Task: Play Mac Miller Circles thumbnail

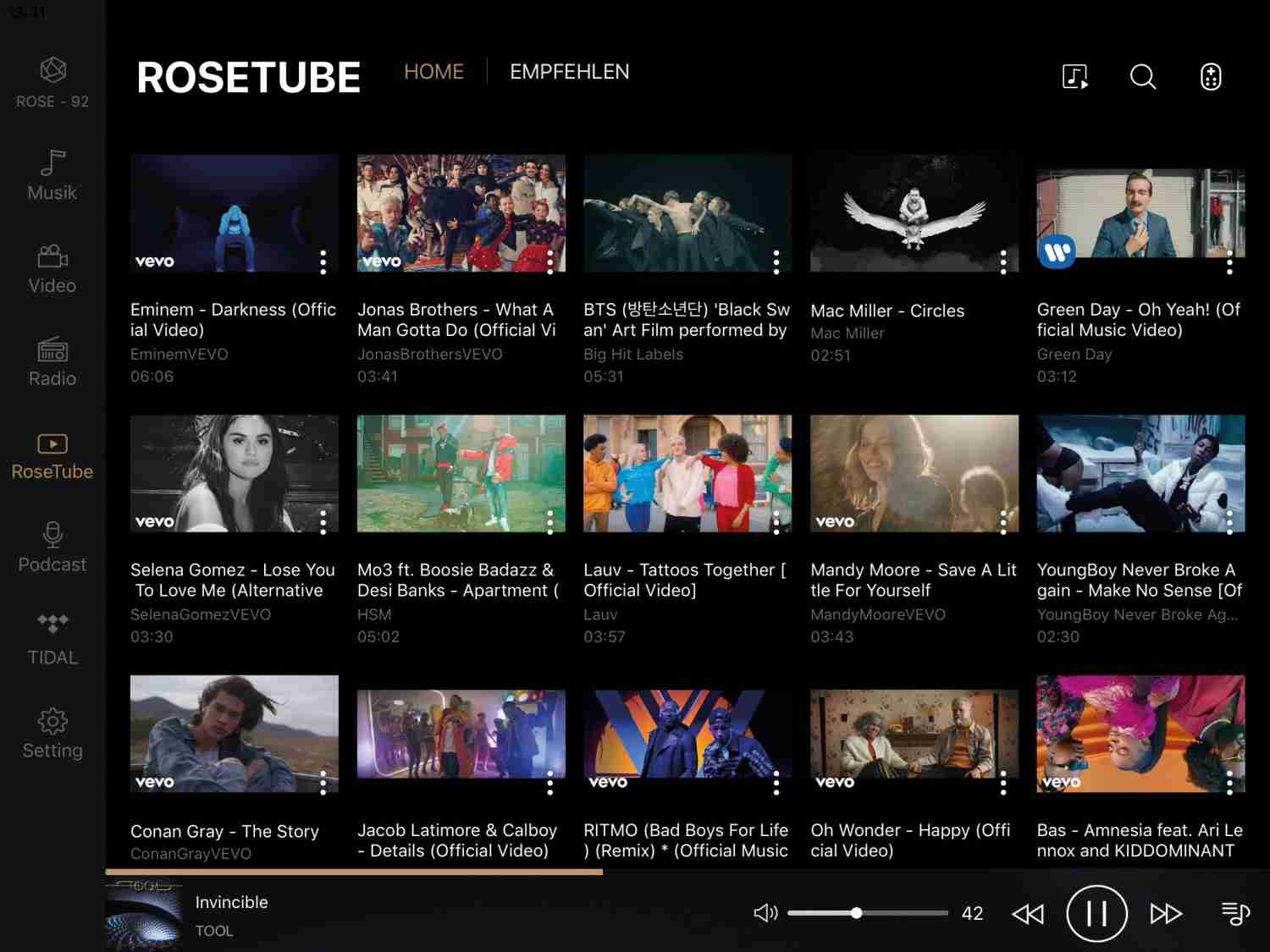Action: point(914,212)
